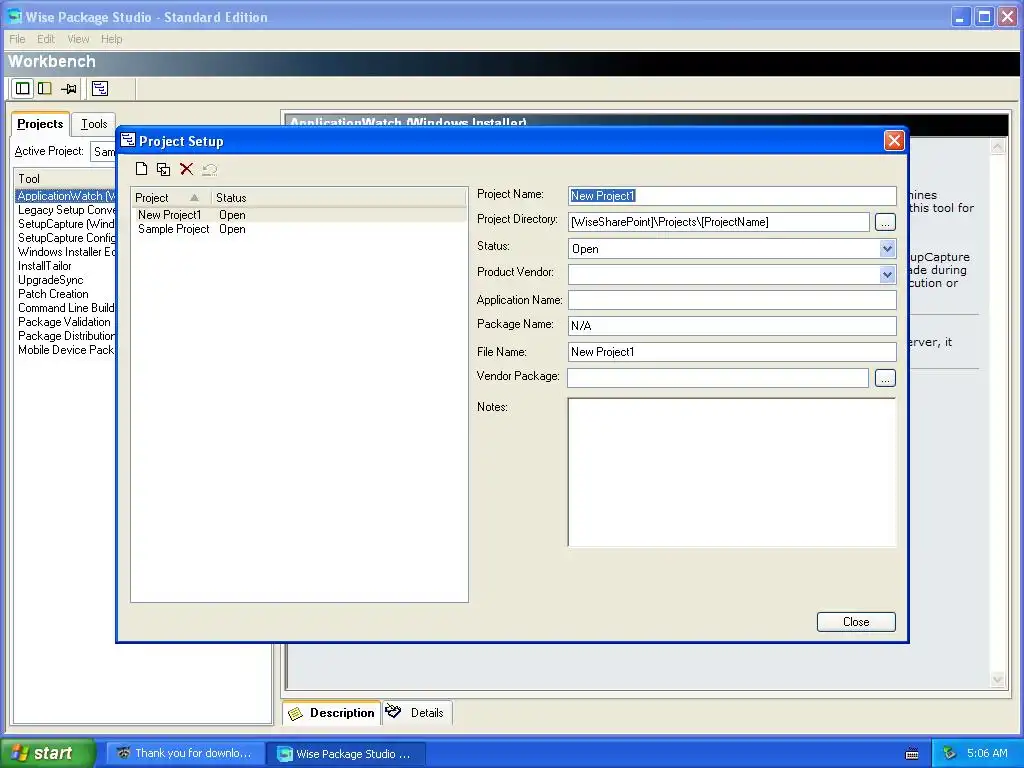Select the Sample Project row in project list
The height and width of the screenshot is (768, 1024).
[x=299, y=229]
